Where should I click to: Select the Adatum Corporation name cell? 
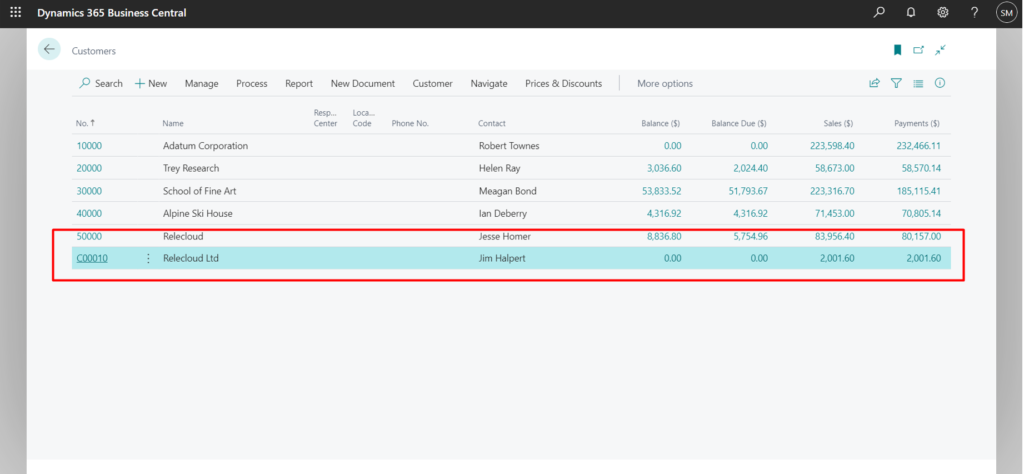click(205, 146)
